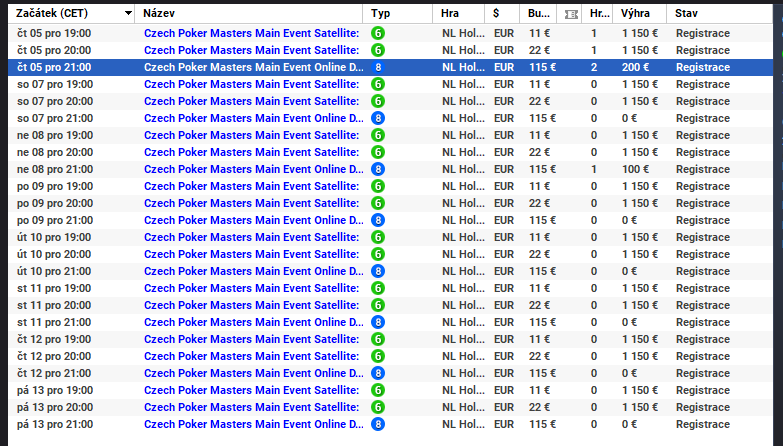
Task: Click the green 6 icon for út 10 pro 19:00
Action: (x=378, y=237)
